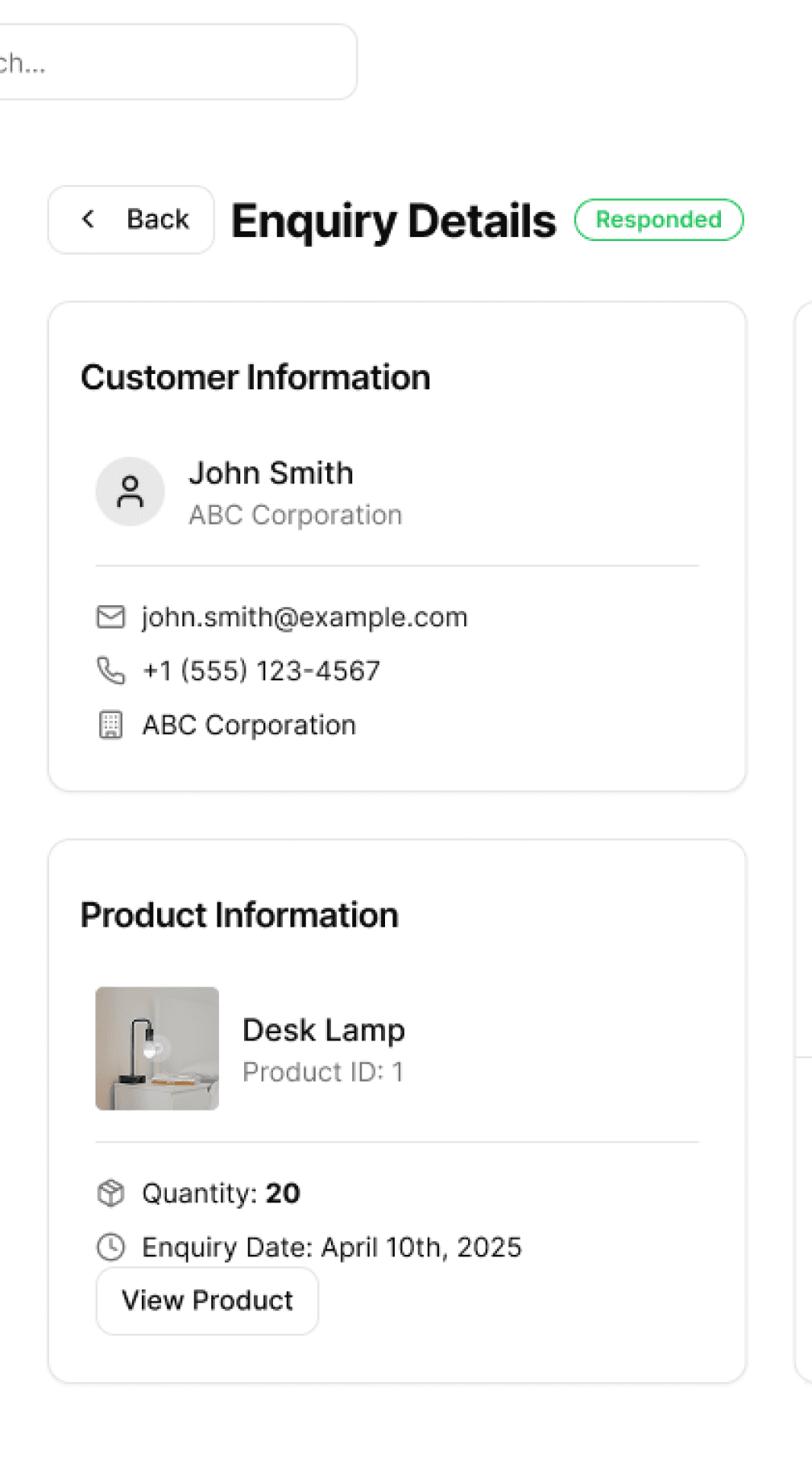
Task: Click the Responded status badge
Action: [658, 219]
